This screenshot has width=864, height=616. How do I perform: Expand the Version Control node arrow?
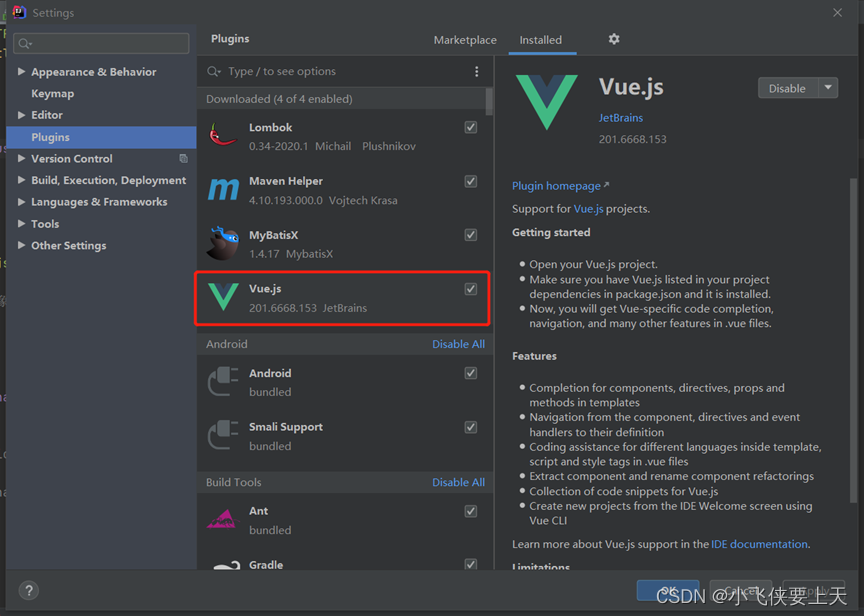point(21,158)
